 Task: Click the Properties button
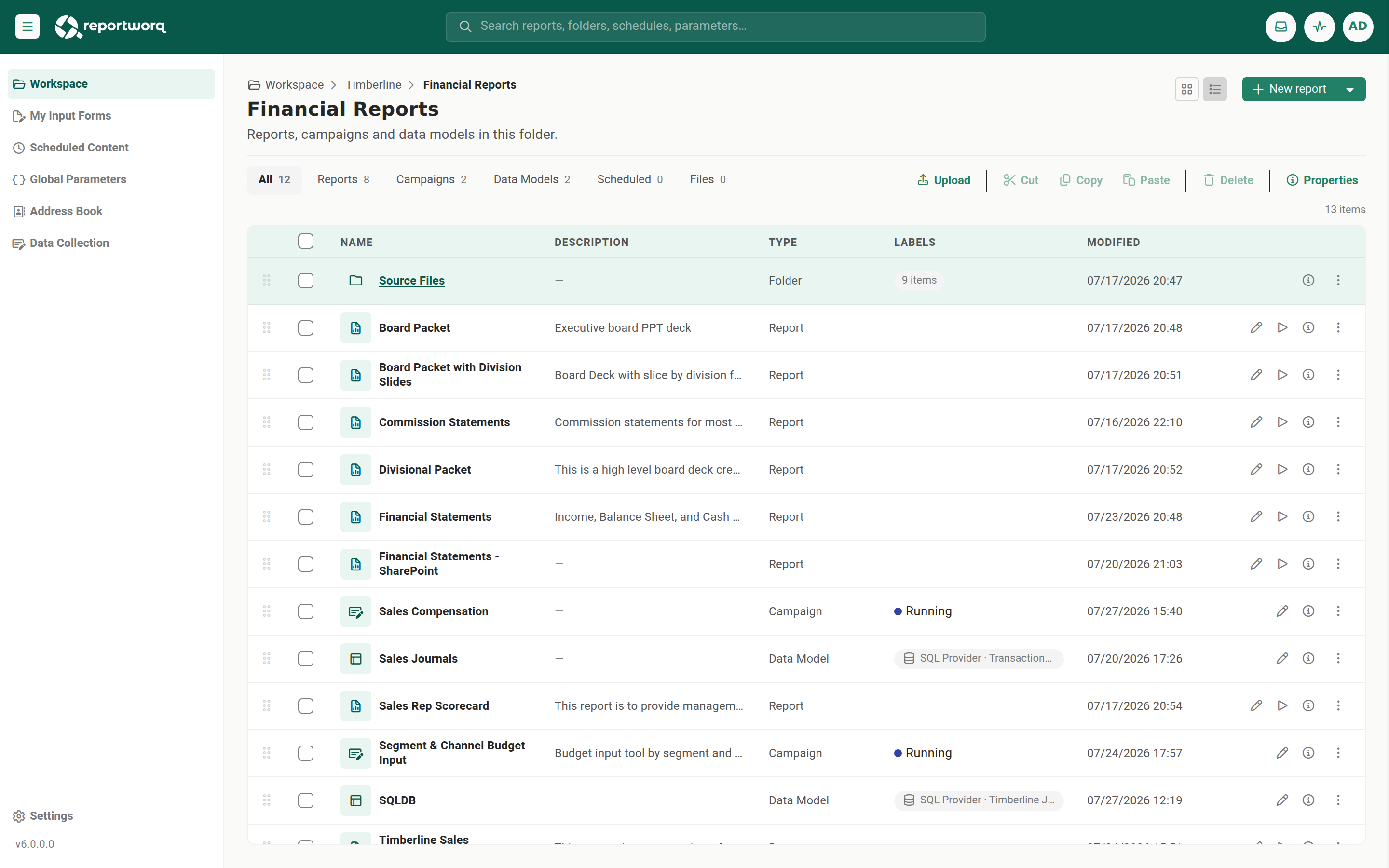(x=1322, y=180)
